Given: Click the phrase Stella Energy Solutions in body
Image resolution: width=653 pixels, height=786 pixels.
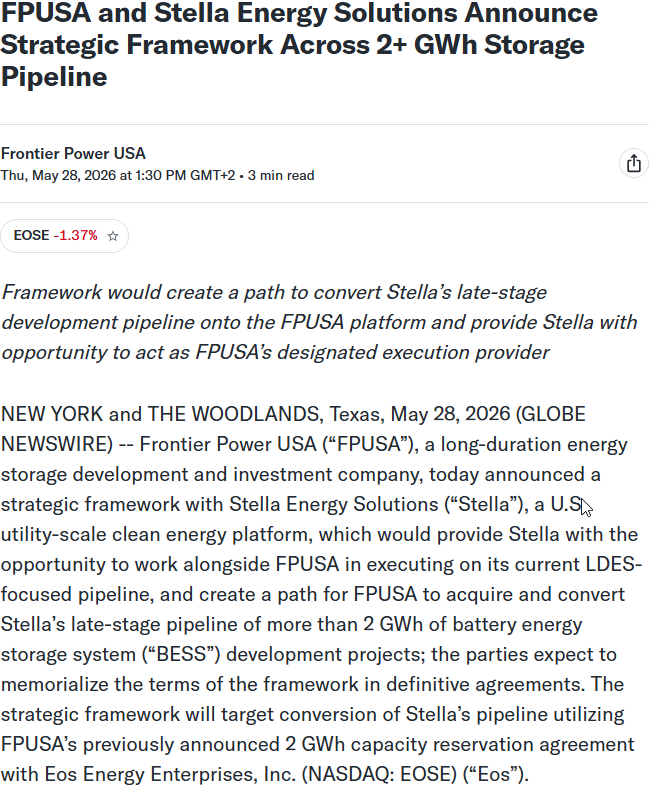Looking at the screenshot, I should [x=334, y=504].
